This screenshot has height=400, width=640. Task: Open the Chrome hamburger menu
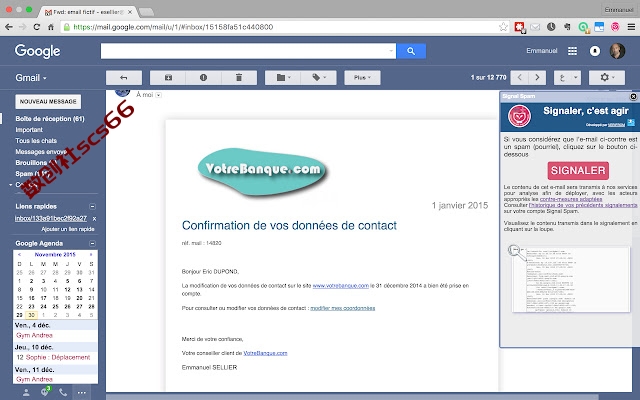[x=631, y=27]
